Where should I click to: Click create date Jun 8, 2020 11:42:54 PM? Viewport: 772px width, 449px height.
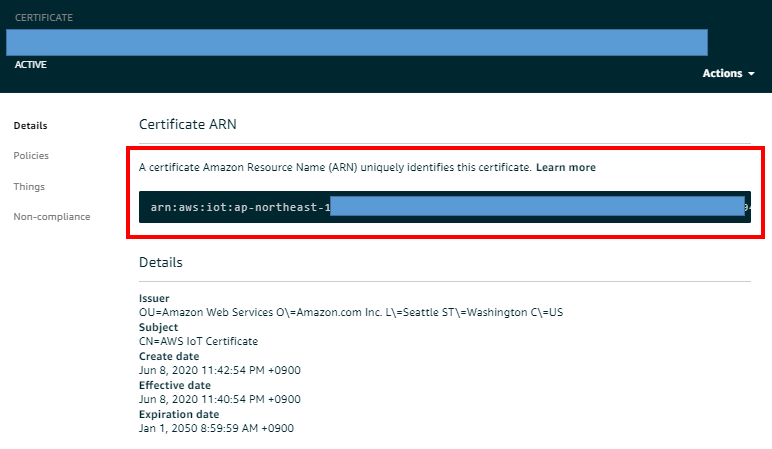pyautogui.click(x=220, y=370)
